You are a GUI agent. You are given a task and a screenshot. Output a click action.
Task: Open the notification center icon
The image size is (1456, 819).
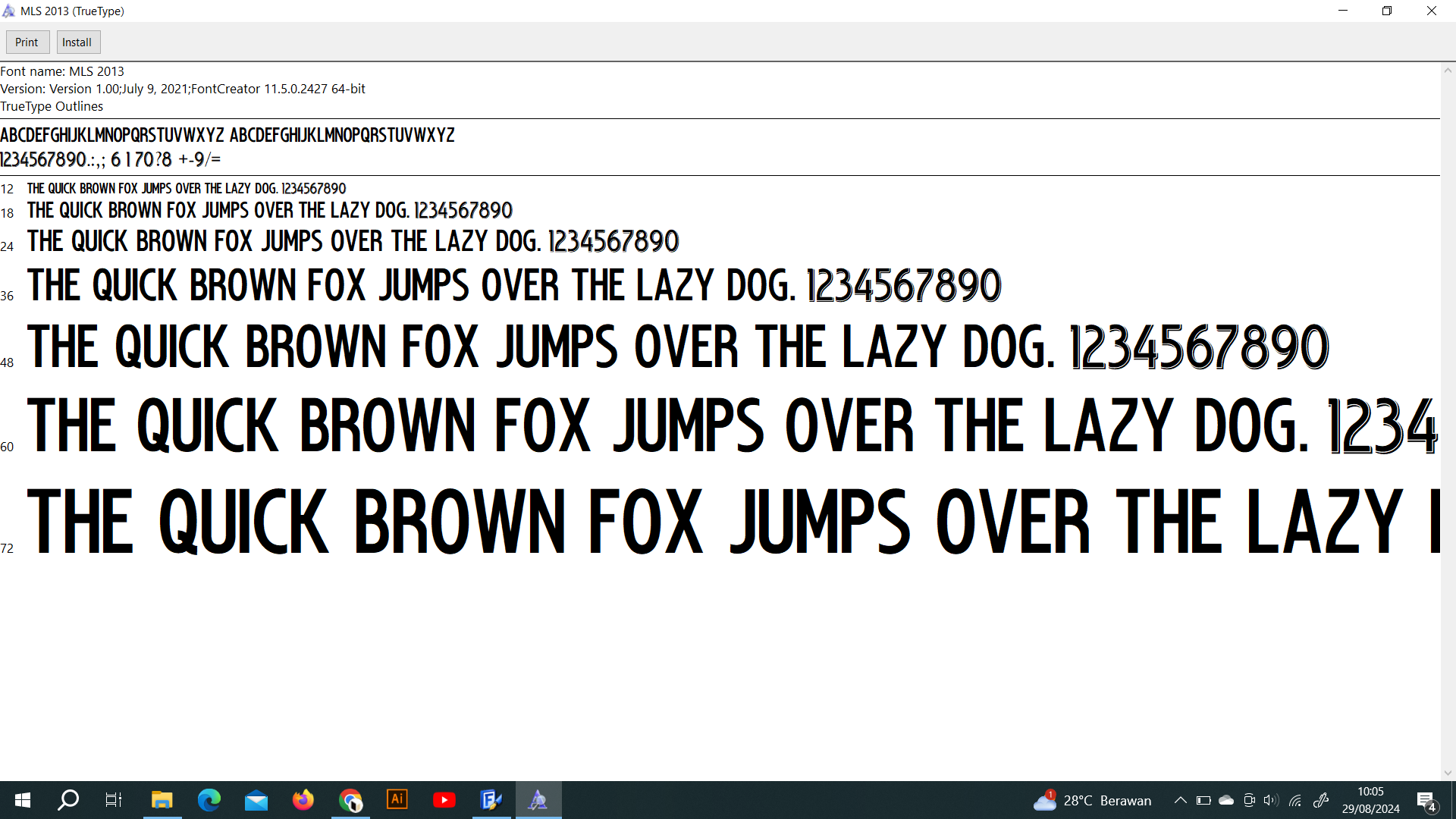pyautogui.click(x=1426, y=800)
